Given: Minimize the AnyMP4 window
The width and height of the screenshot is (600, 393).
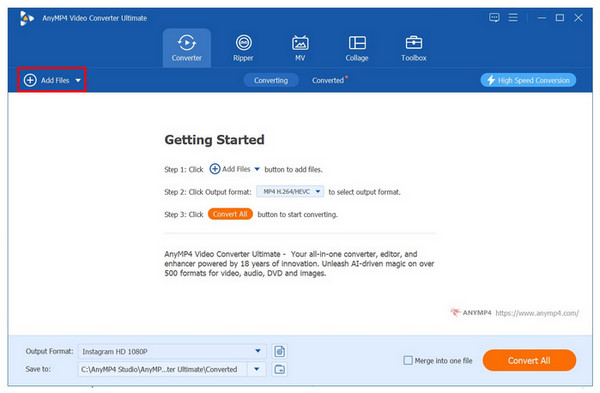Looking at the screenshot, I should point(541,18).
